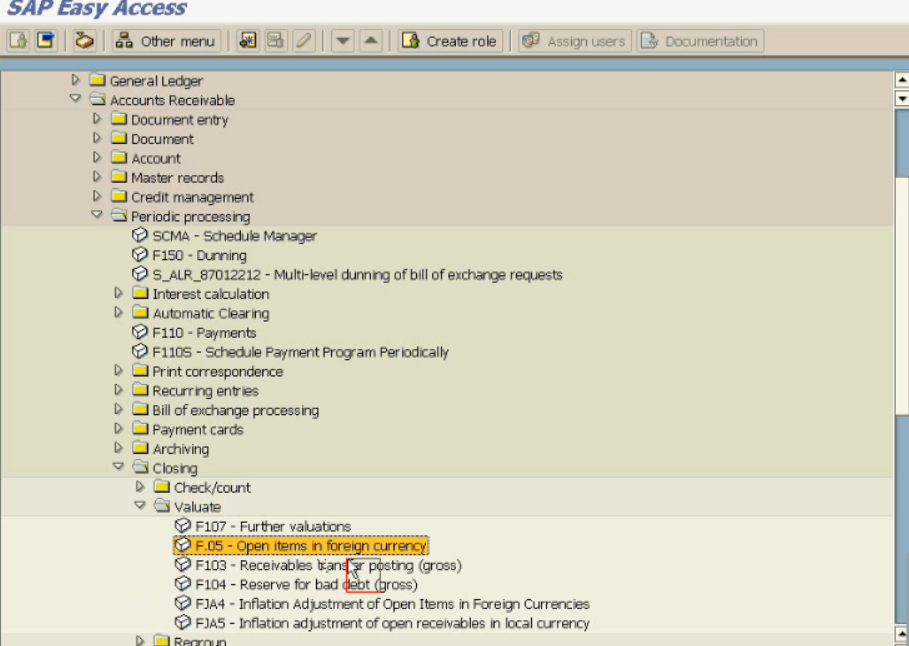Select 'F103 - Receivables transfer posting (gross)'
Screen dimensions: 909x646
tap(328, 565)
